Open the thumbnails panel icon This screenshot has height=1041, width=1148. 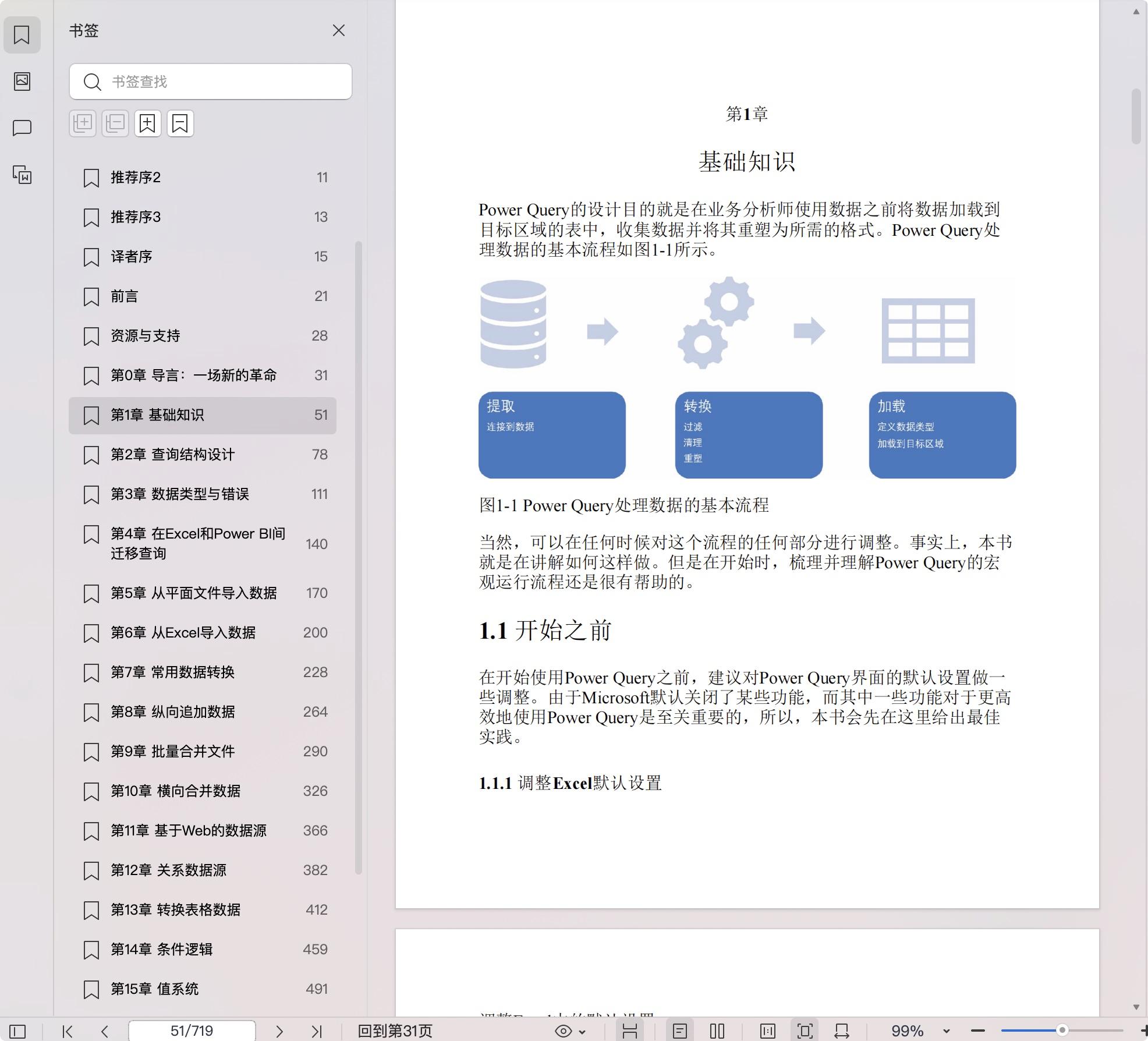[x=22, y=81]
